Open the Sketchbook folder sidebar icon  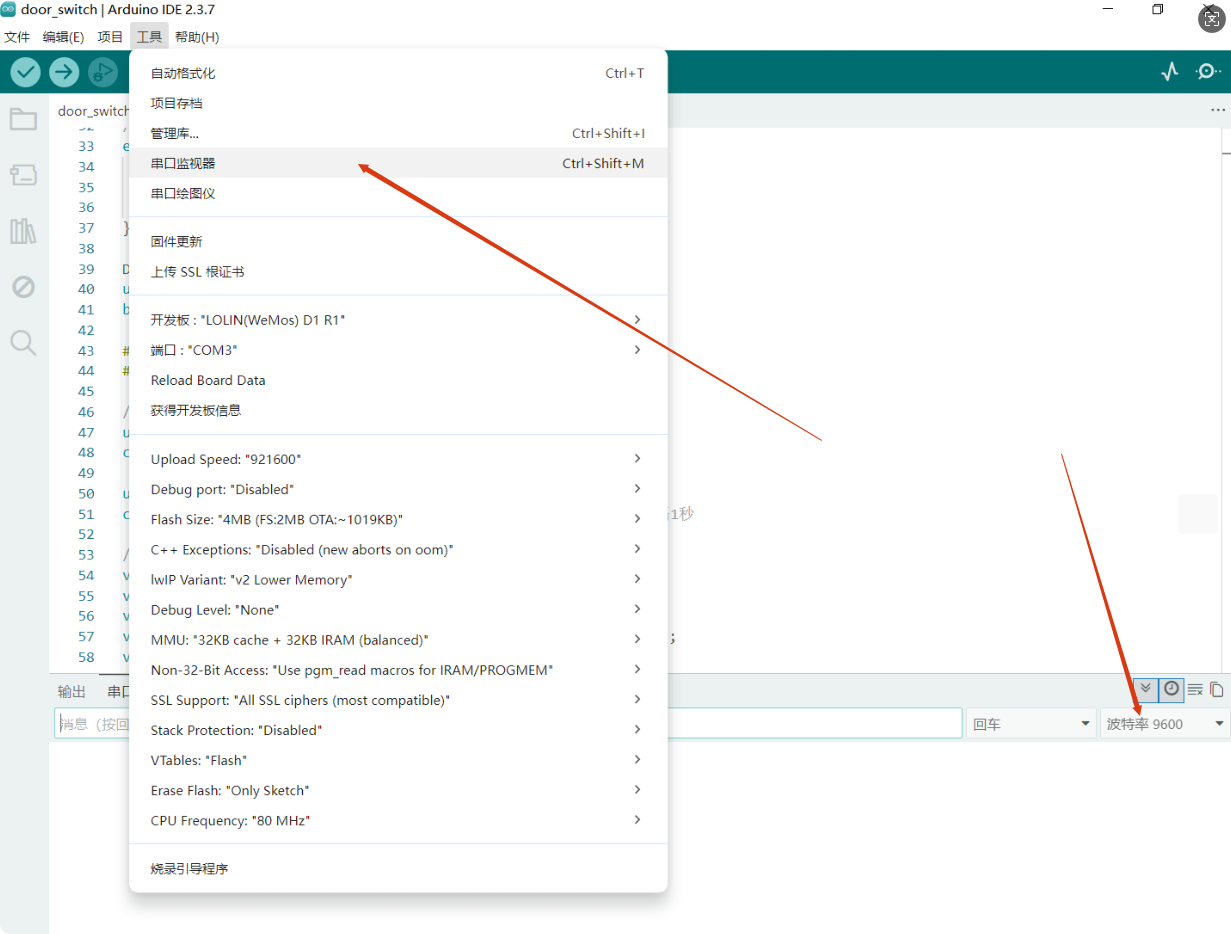(23, 120)
